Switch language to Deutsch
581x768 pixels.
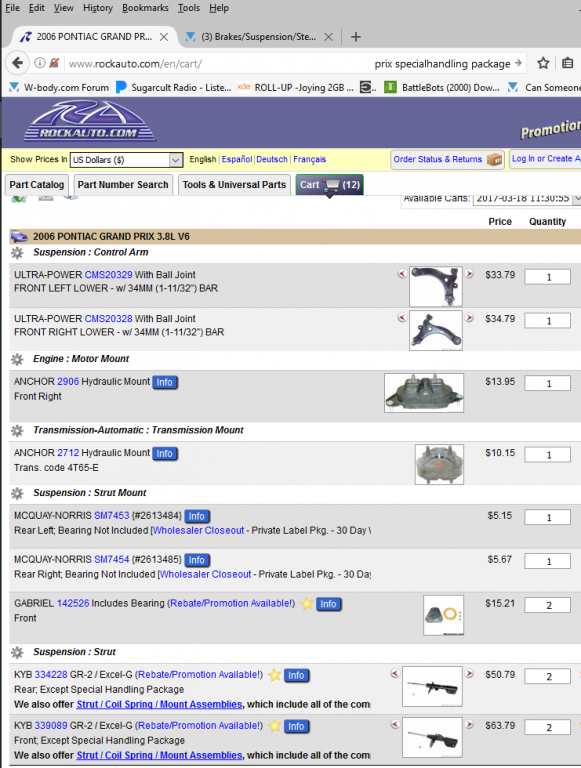click(272, 159)
